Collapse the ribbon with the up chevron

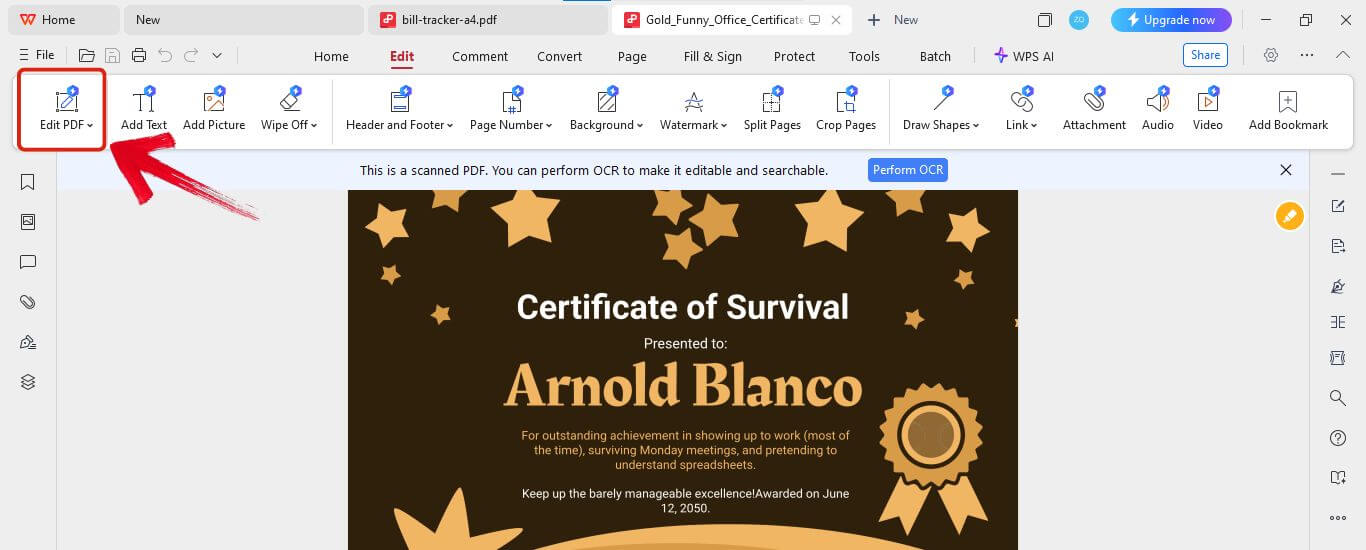[x=1342, y=56]
